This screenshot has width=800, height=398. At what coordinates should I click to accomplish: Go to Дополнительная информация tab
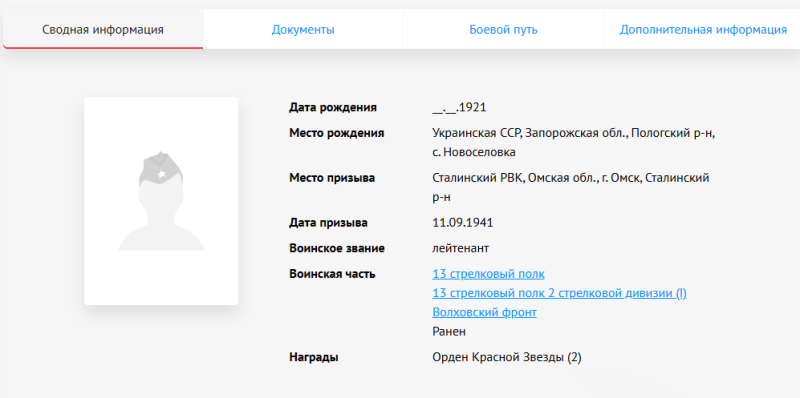(x=703, y=30)
